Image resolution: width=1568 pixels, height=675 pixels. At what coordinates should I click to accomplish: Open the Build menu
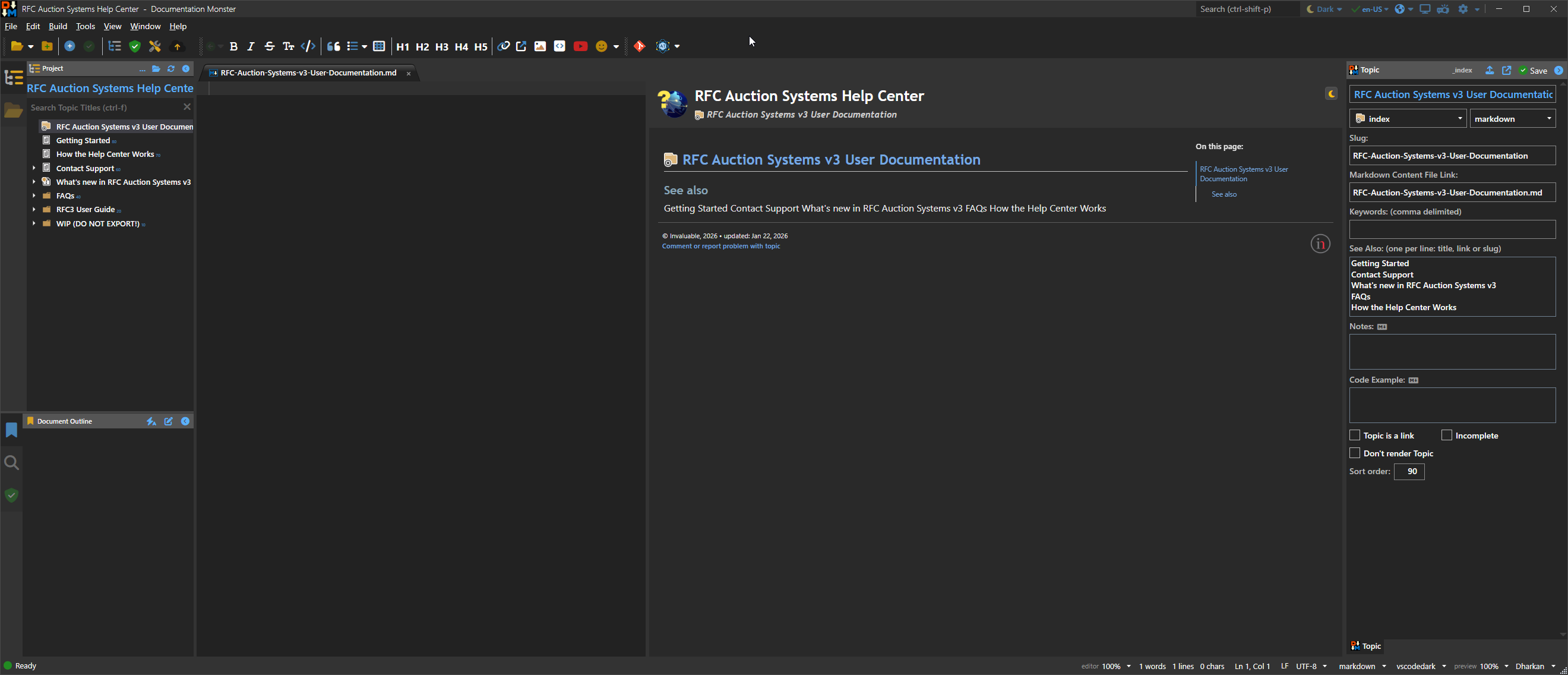(58, 26)
